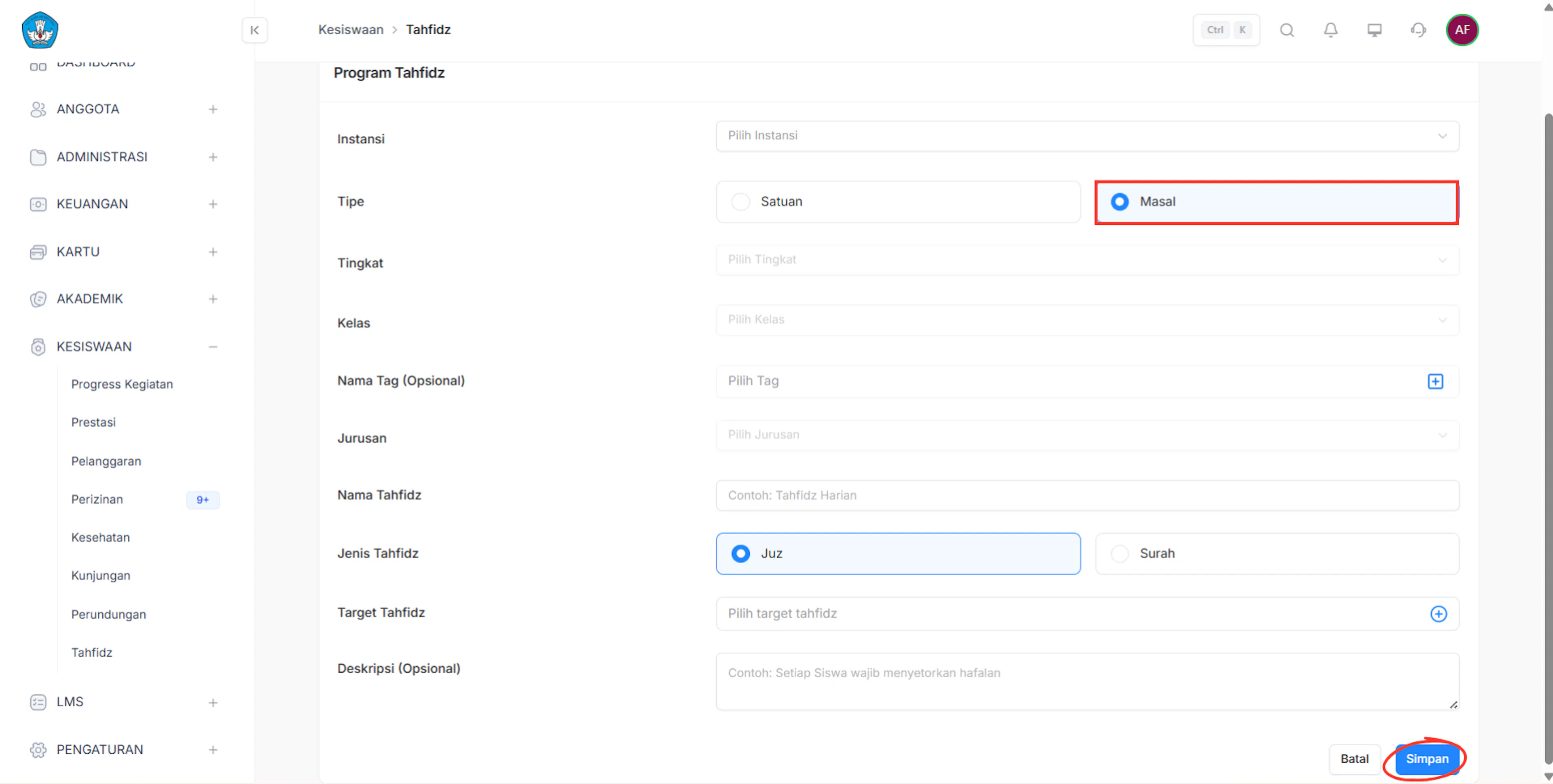Click the Kartu card icon
This screenshot has height=784, width=1553.
click(38, 252)
